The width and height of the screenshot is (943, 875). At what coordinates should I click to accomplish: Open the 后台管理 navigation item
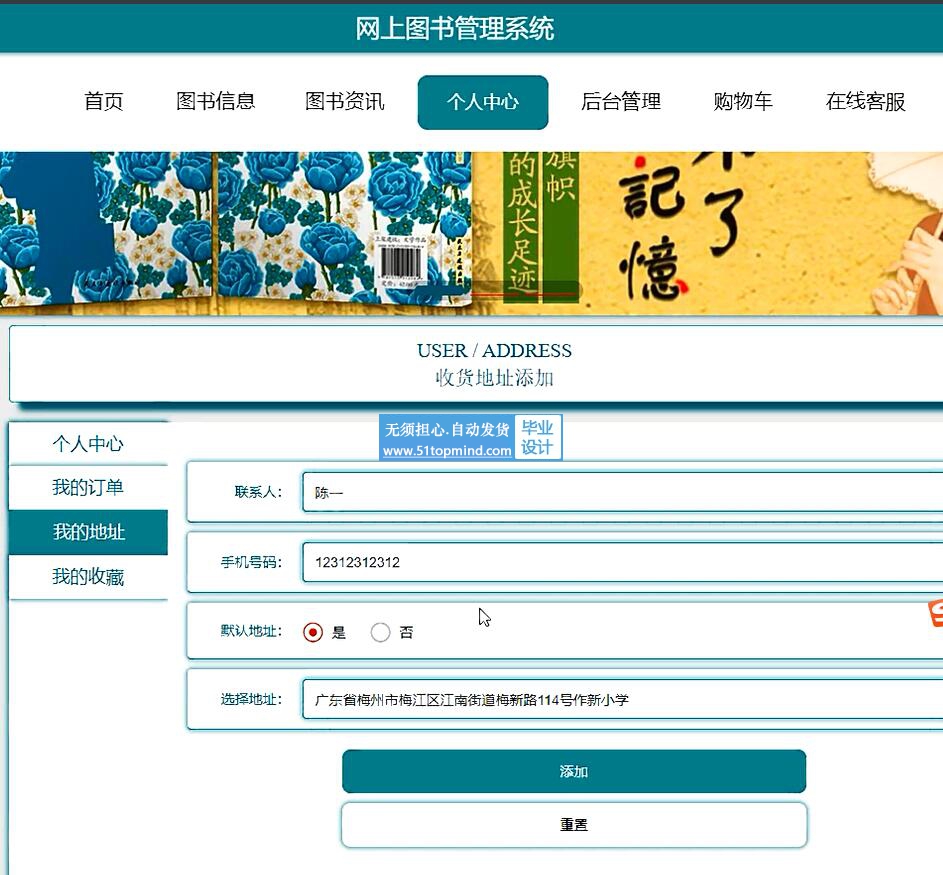[x=621, y=101]
